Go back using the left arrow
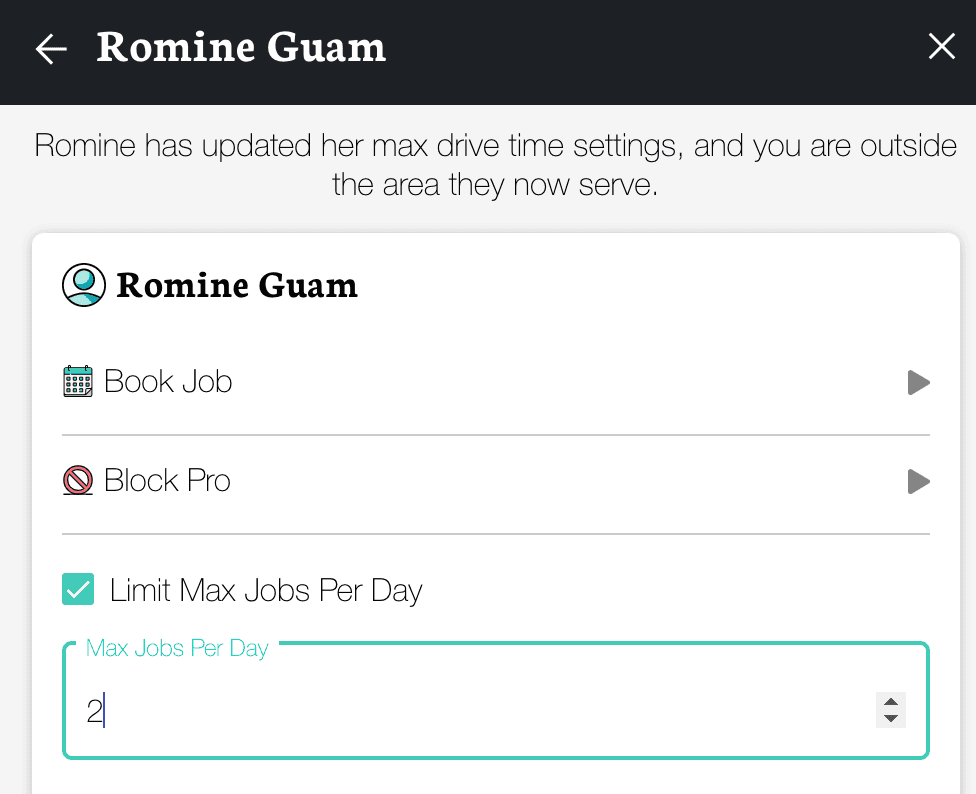This screenshot has height=794, width=976. tap(51, 49)
